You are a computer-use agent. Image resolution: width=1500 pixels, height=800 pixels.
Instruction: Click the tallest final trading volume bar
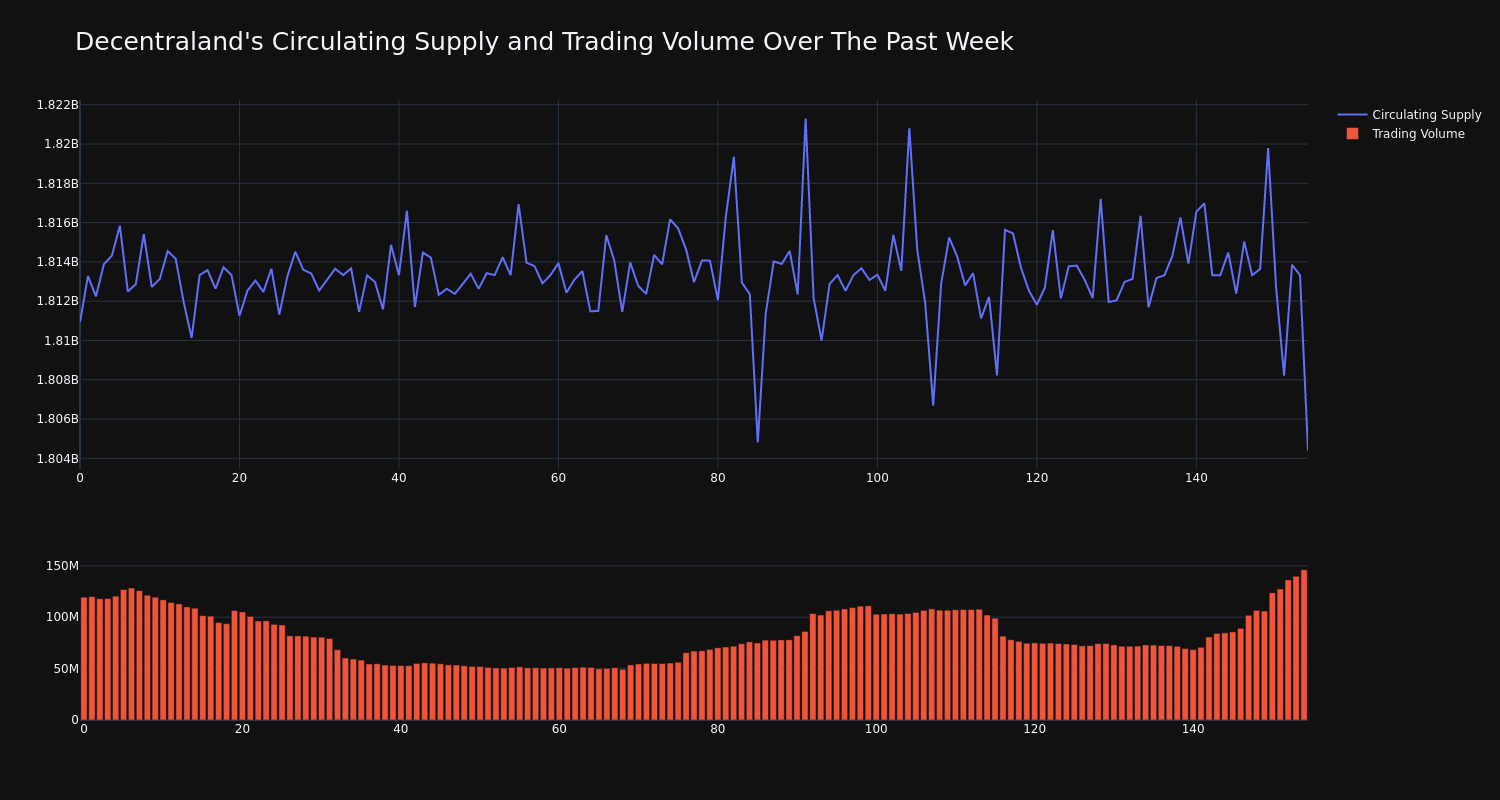click(1304, 645)
